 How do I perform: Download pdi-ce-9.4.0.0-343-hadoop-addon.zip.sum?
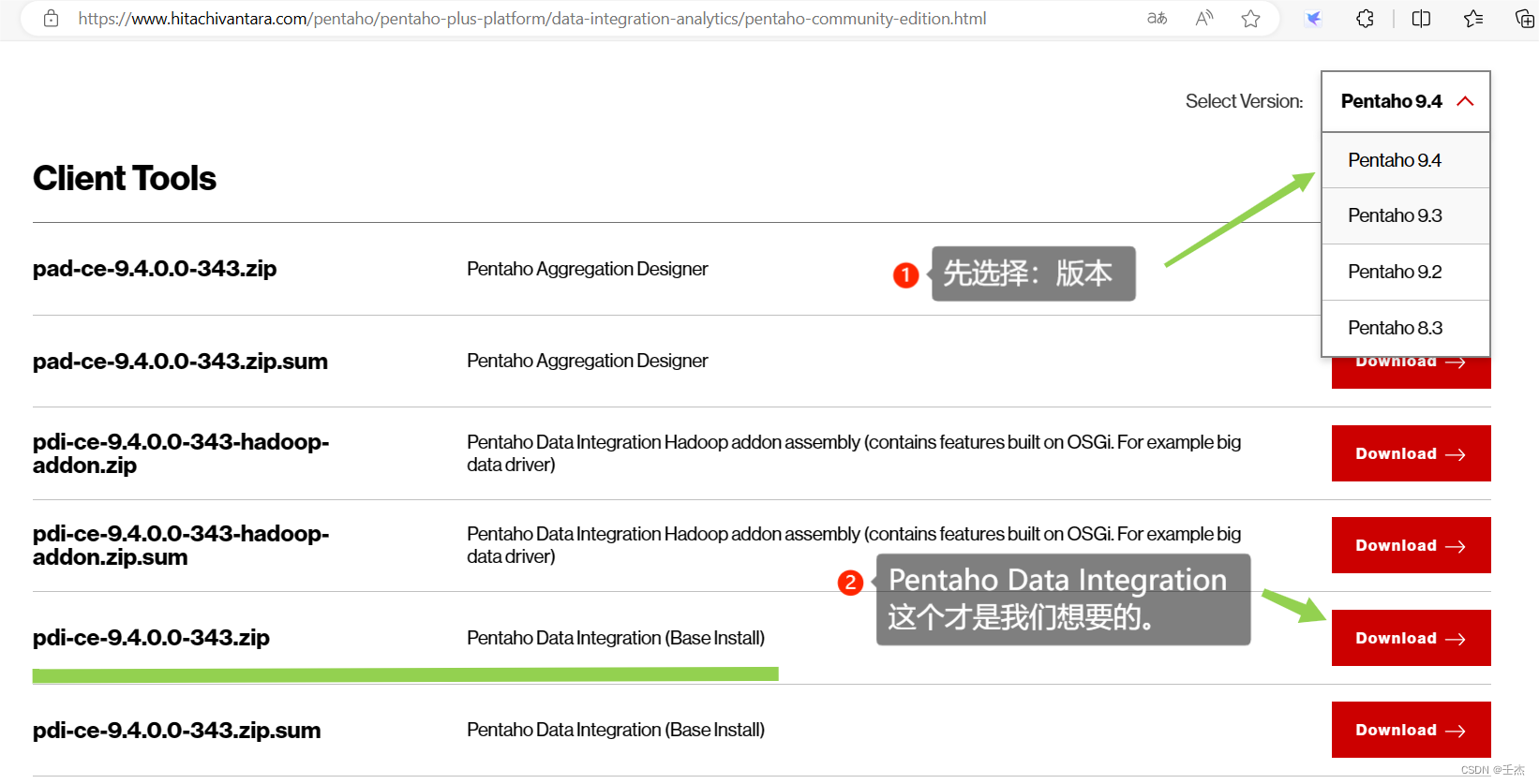(1411, 545)
